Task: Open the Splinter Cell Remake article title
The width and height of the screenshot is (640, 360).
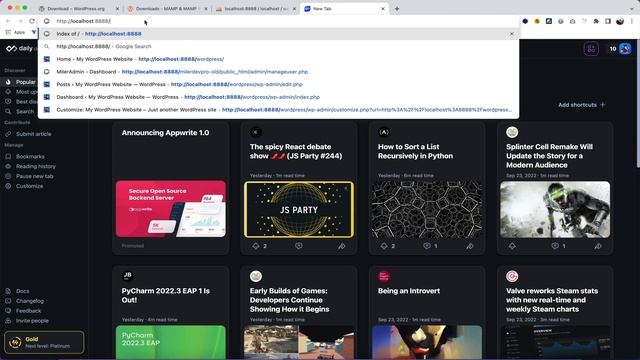Action: pyautogui.click(x=549, y=156)
